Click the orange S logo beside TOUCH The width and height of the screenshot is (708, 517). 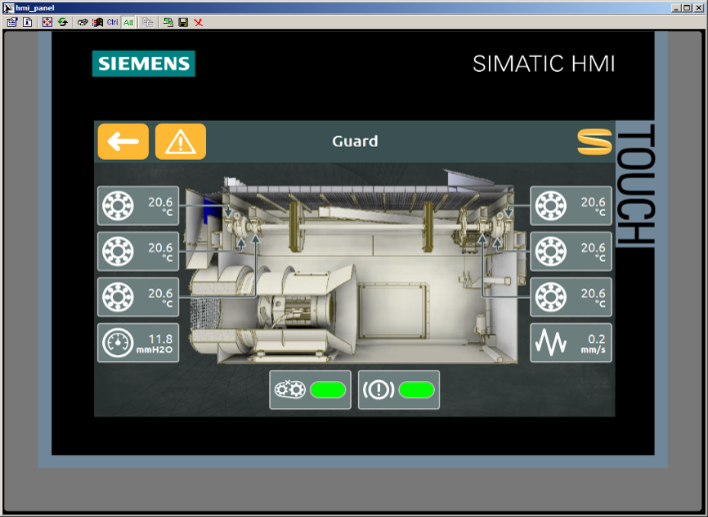(x=595, y=141)
